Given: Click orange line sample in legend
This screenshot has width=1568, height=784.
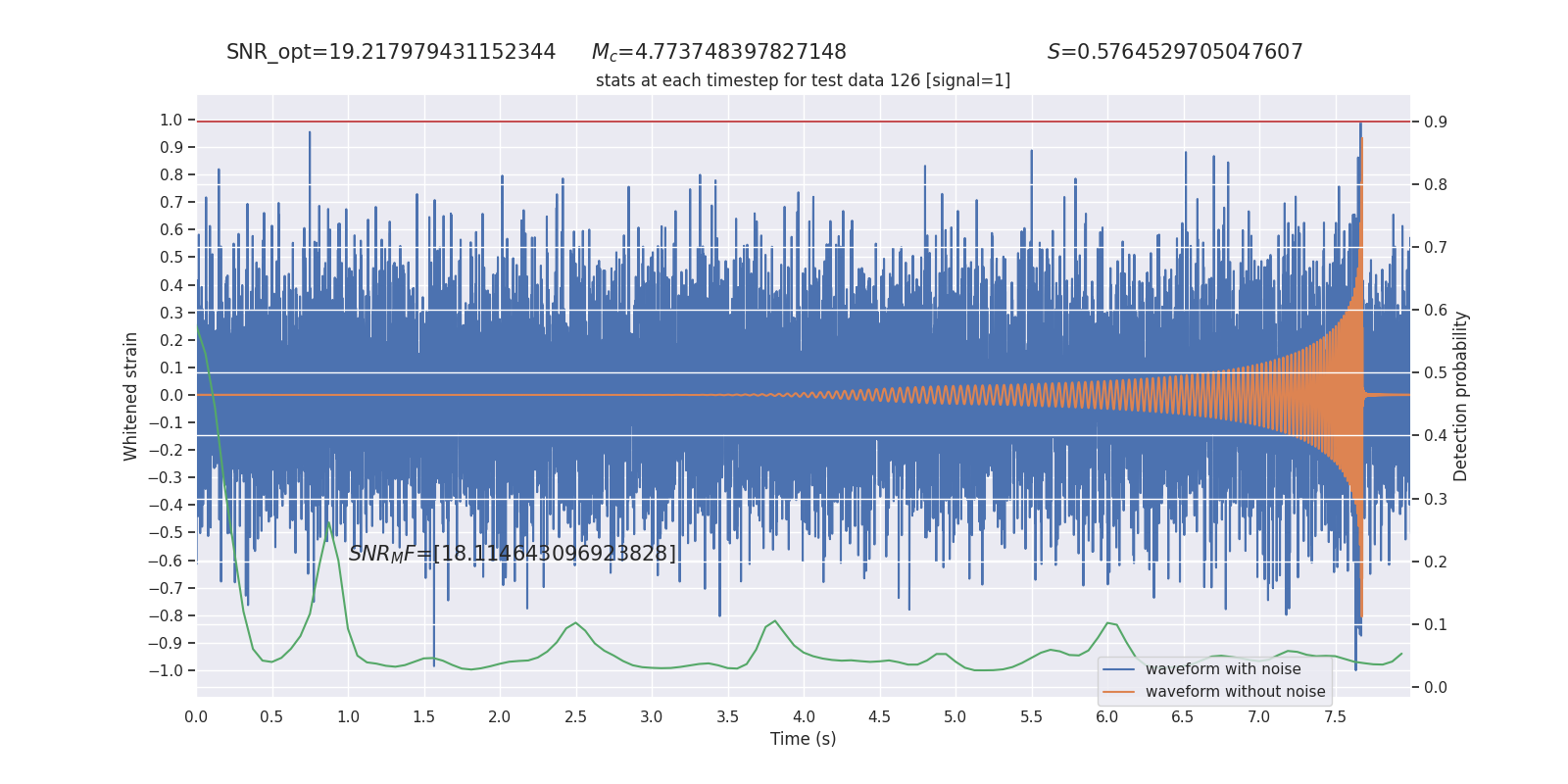Looking at the screenshot, I should (1119, 692).
